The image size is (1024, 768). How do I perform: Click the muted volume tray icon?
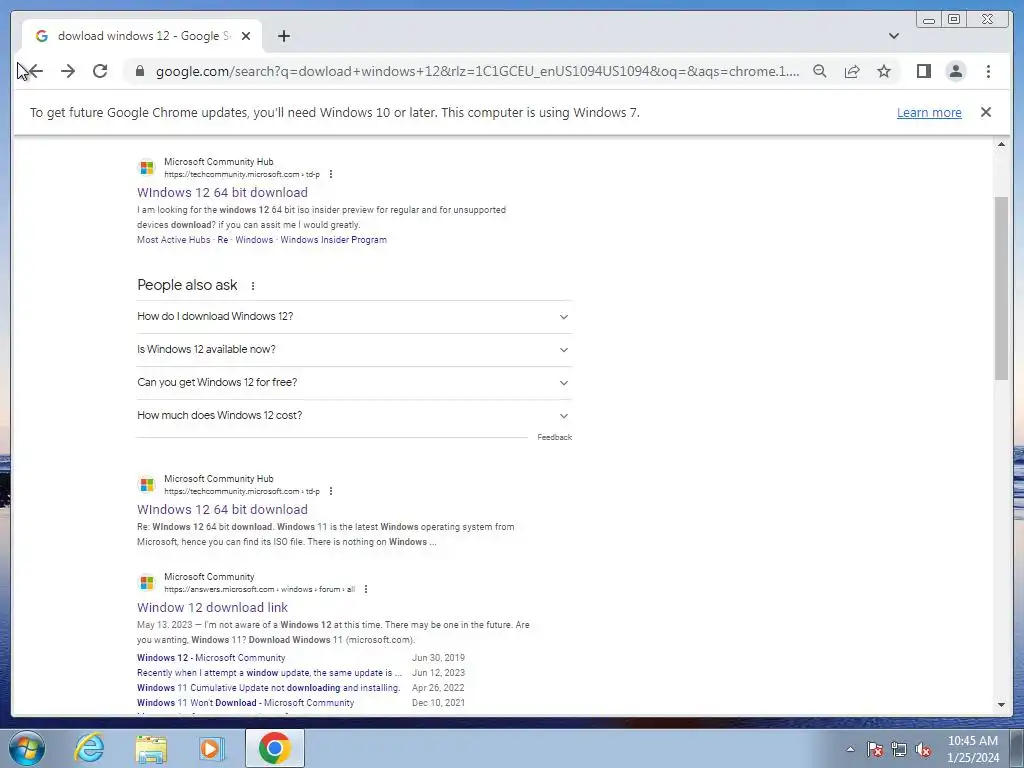click(x=923, y=750)
